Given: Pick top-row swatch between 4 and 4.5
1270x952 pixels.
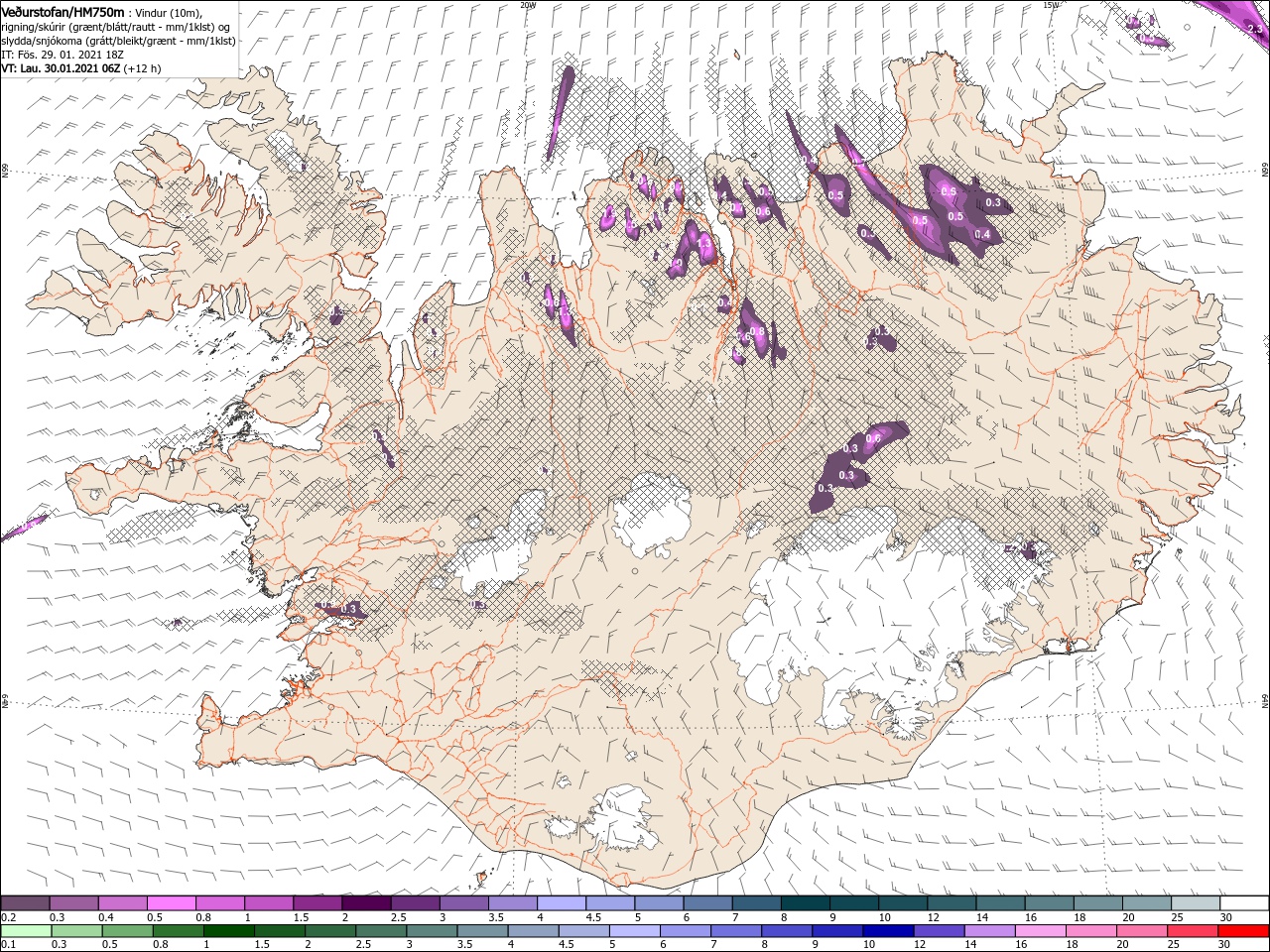Looking at the screenshot, I should (x=562, y=903).
